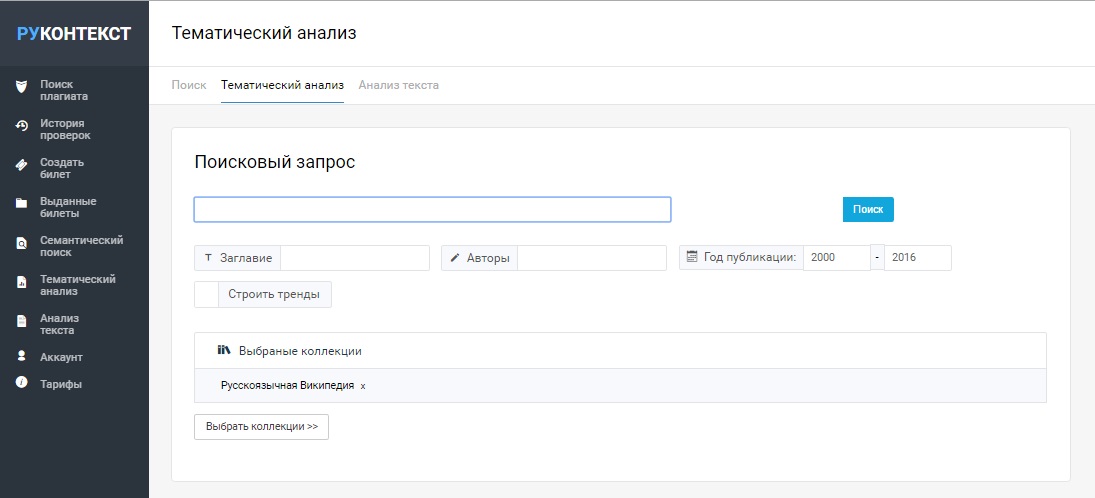Click the Тарифы info icon
Screen dimensions: 1095x498
pos(22,383)
